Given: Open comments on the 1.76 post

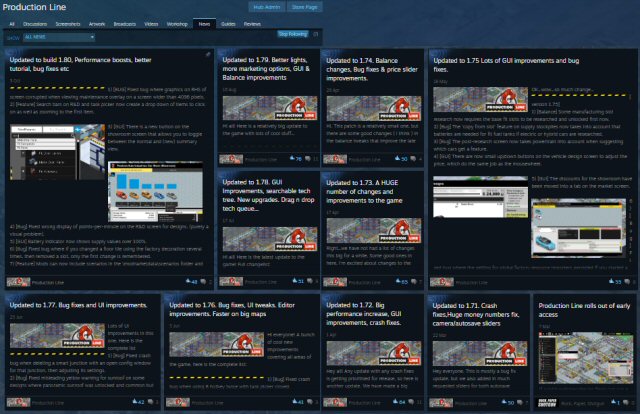Looking at the screenshot, I should [310, 402].
